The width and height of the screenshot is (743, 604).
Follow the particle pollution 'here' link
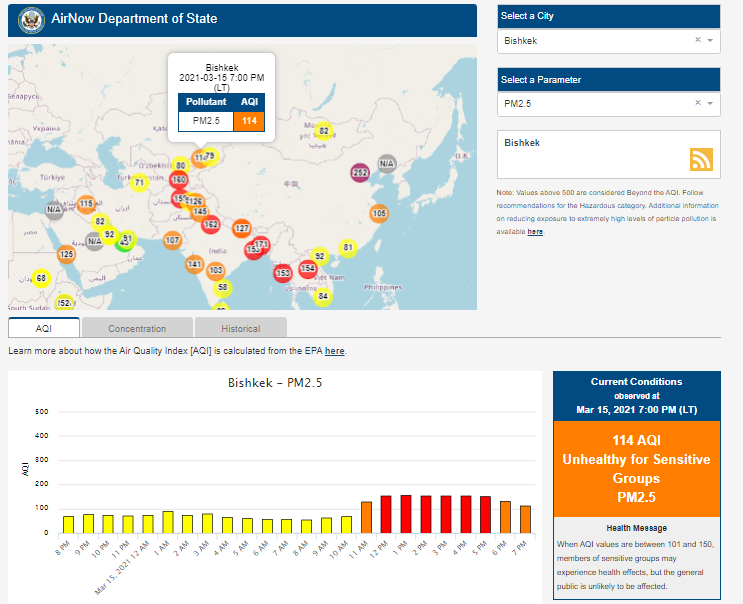click(x=535, y=231)
